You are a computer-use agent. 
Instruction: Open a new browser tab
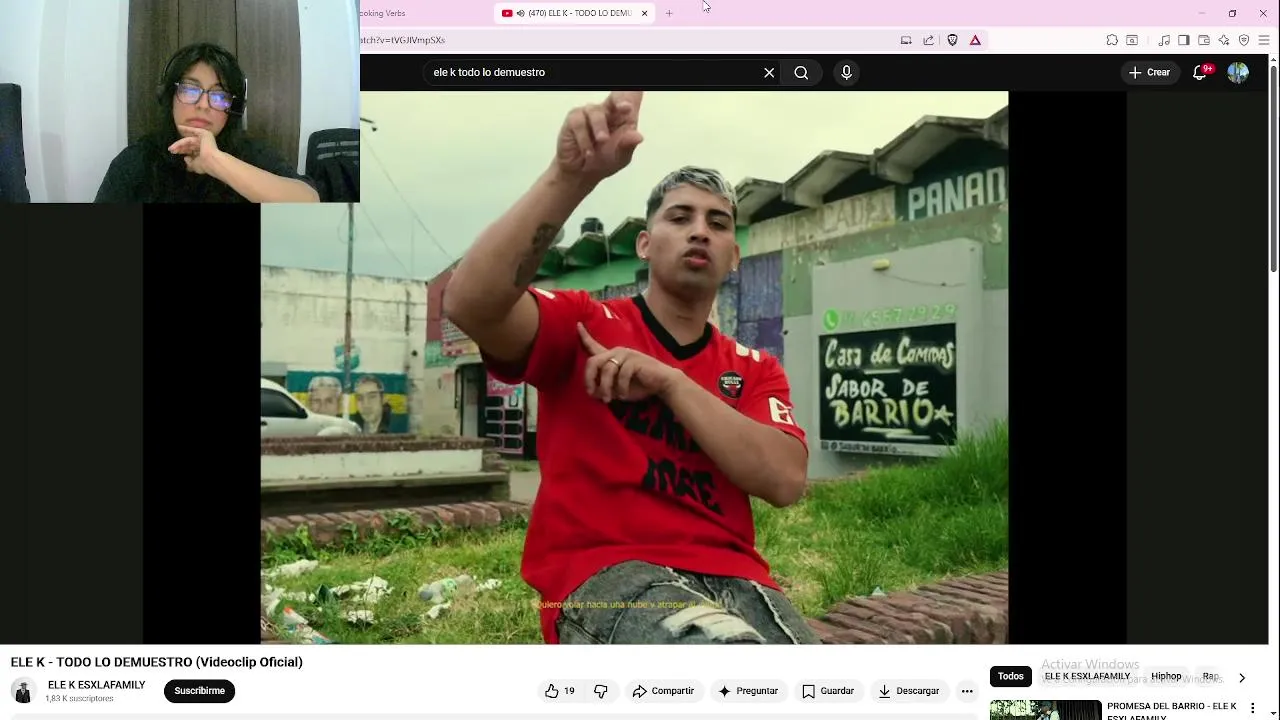tap(669, 13)
